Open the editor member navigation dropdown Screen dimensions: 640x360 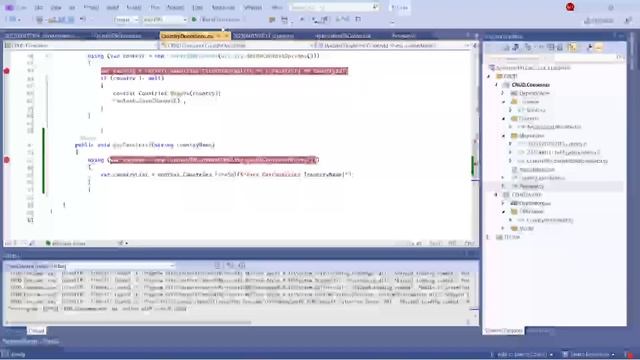coord(392,45)
